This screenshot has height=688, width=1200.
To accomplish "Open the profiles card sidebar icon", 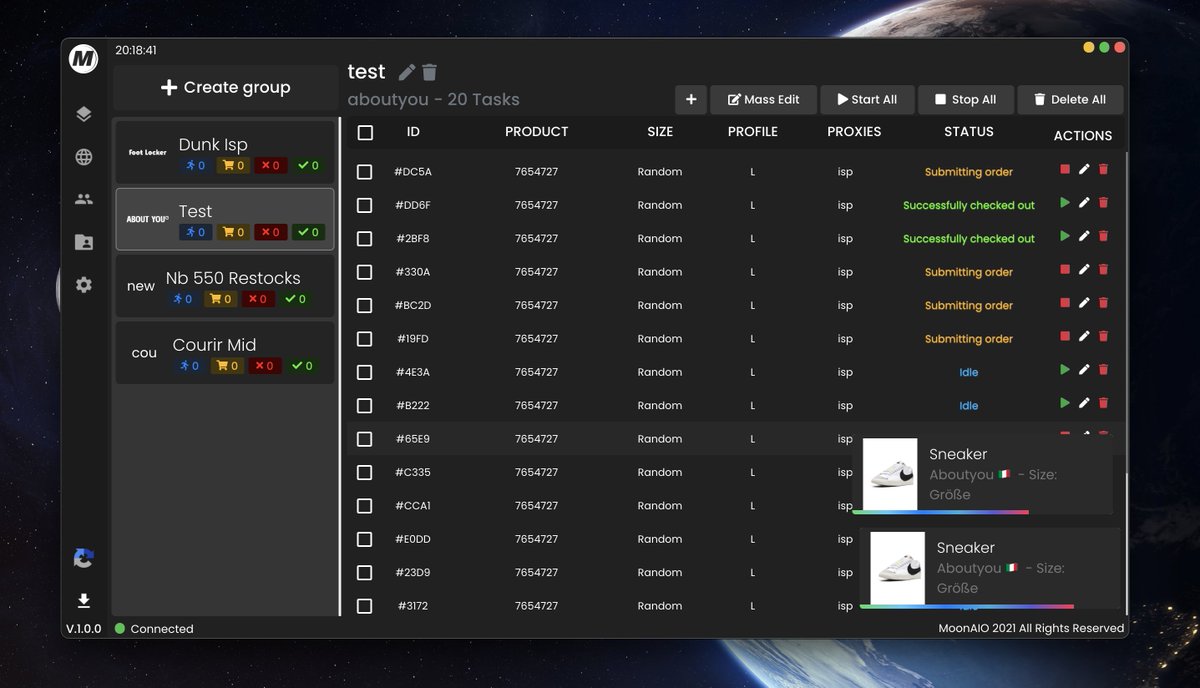I will point(84,242).
